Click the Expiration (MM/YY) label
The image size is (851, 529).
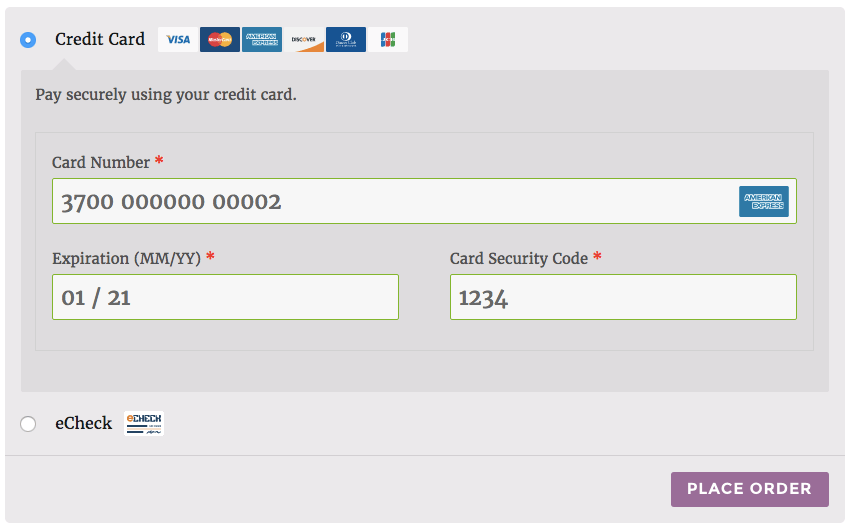click(127, 258)
